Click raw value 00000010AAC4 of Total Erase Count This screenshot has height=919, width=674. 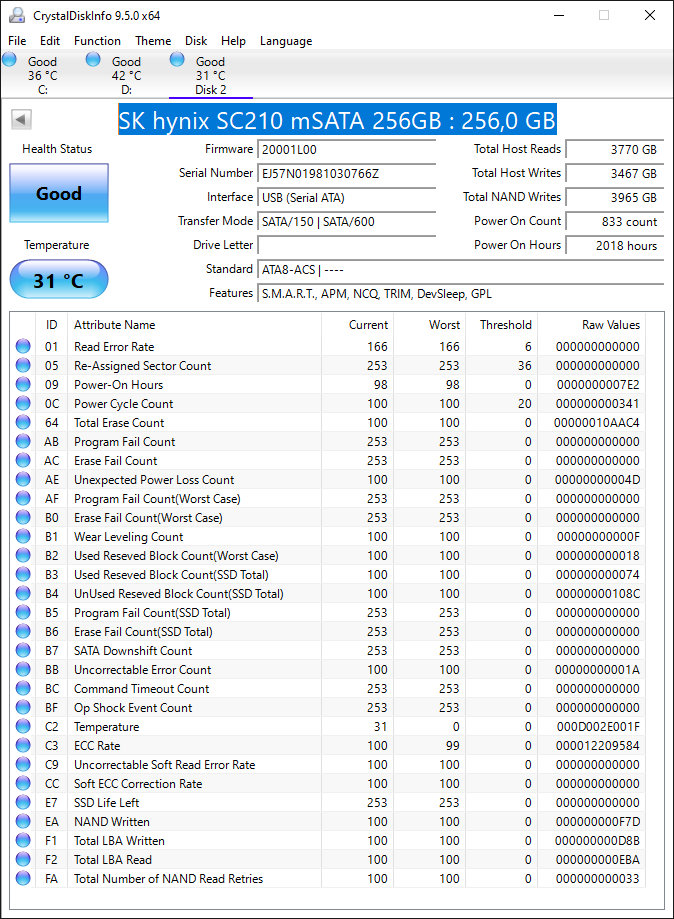[x=597, y=423]
